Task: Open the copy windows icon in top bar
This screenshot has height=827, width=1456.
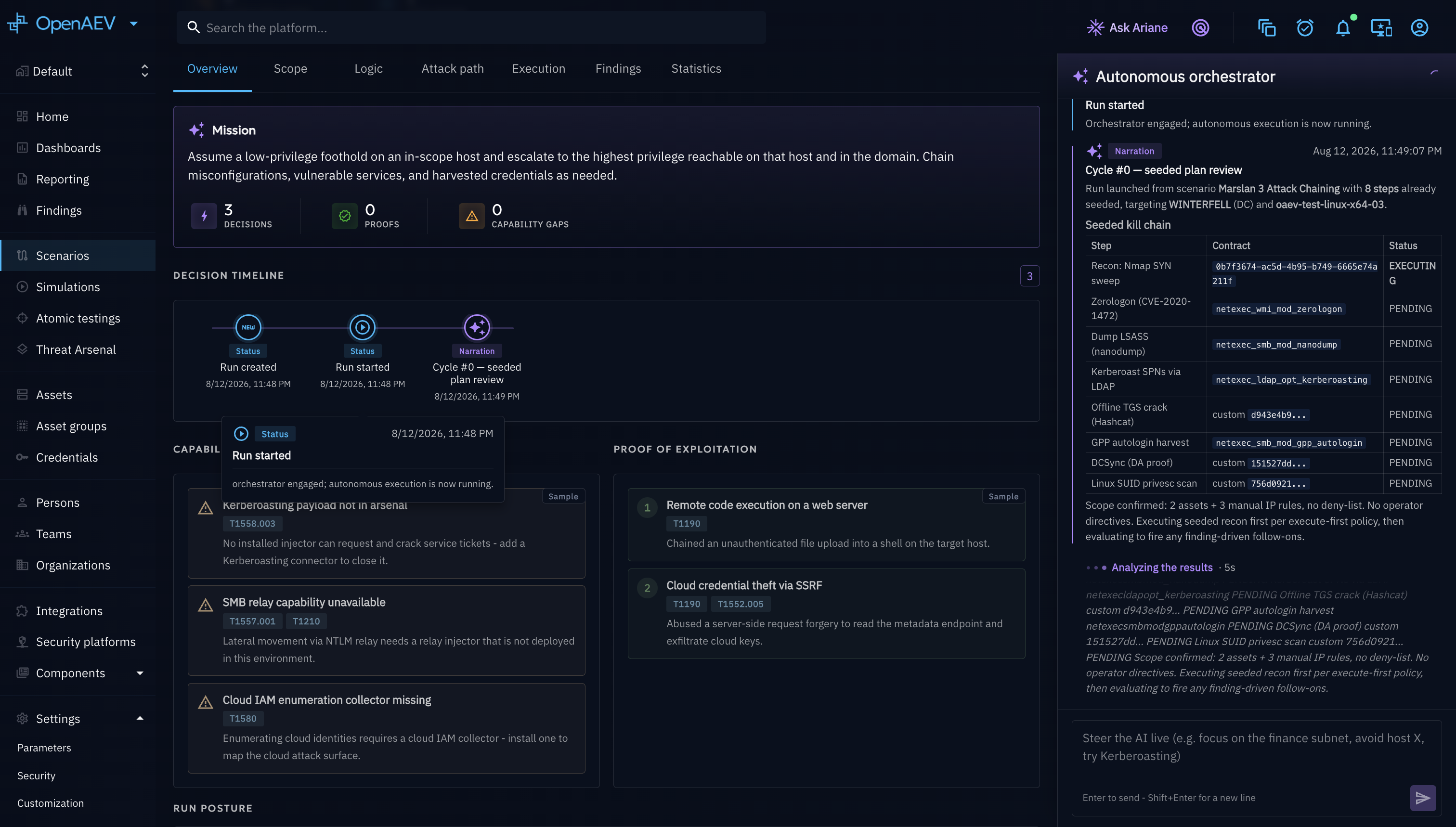Action: pyautogui.click(x=1266, y=27)
